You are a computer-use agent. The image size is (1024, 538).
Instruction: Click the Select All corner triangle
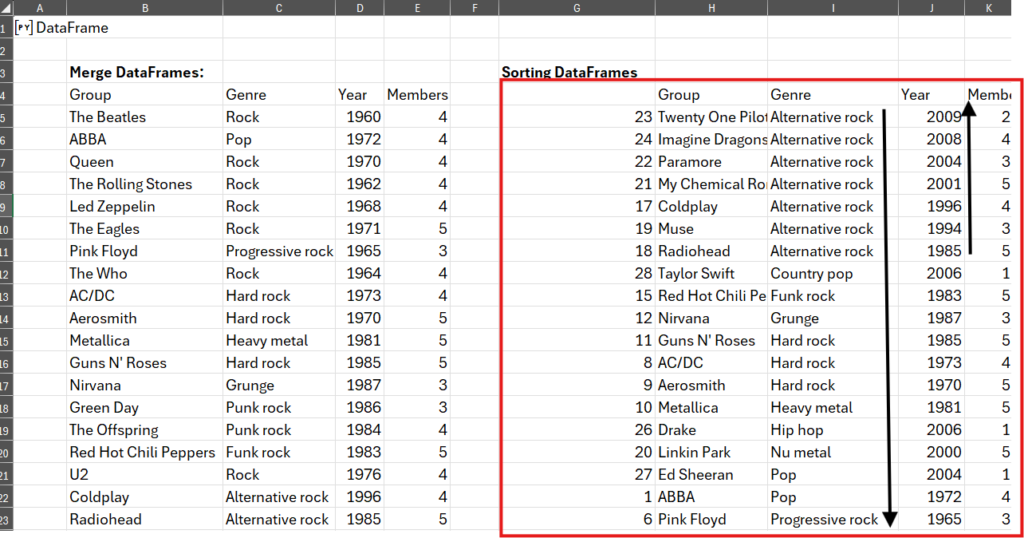click(7, 8)
